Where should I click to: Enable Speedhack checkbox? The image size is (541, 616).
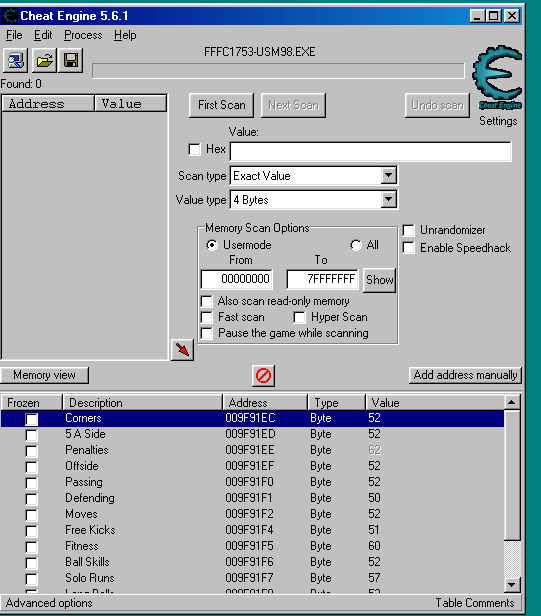[409, 248]
